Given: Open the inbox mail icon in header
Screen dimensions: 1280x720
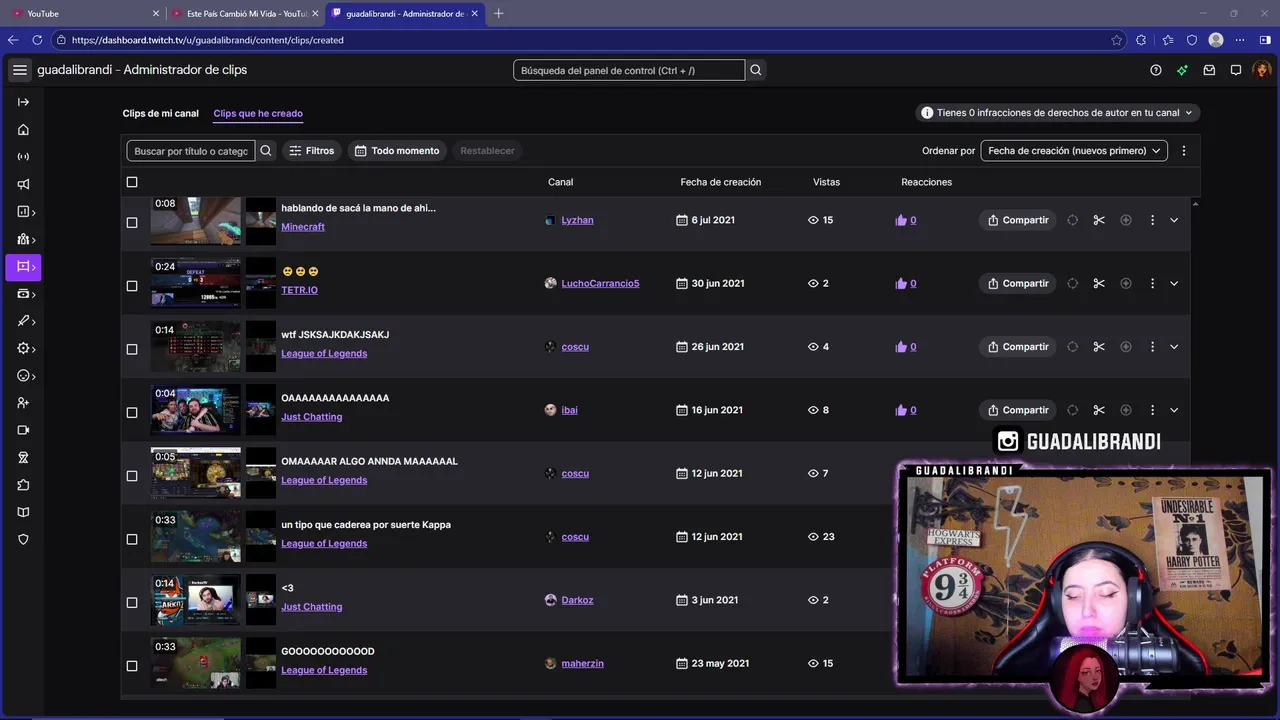Looking at the screenshot, I should click(x=1209, y=70).
